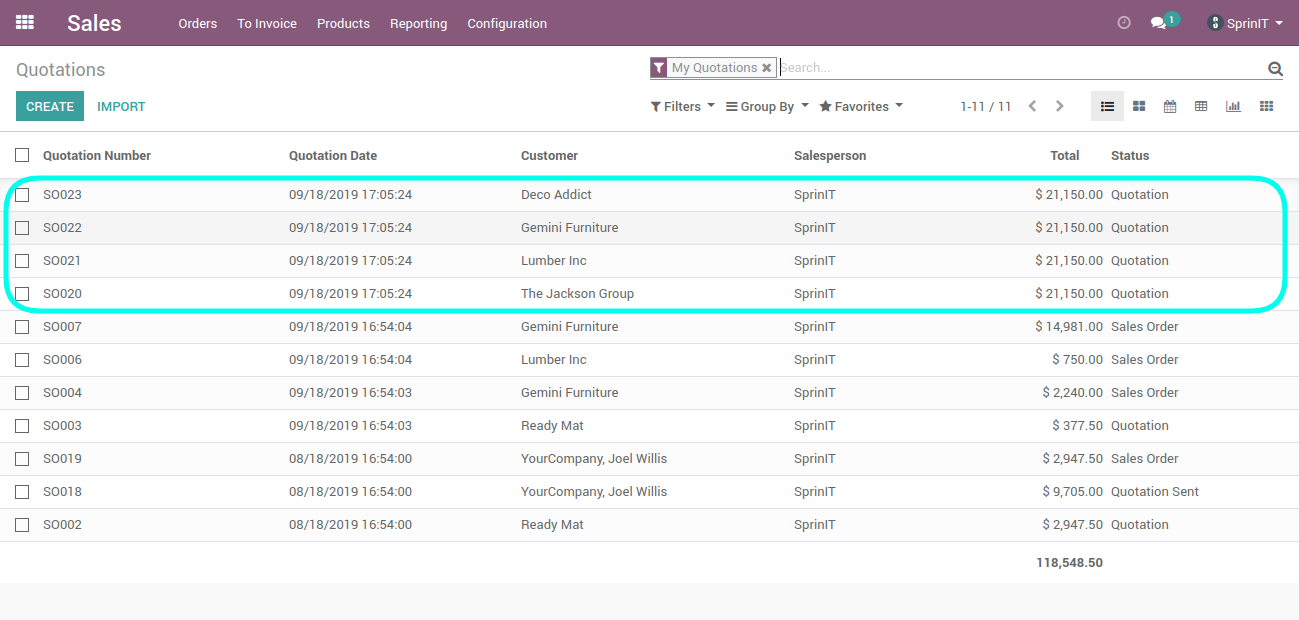Open the To Invoice menu
Viewport: 1299px width, 620px height.
coord(267,23)
